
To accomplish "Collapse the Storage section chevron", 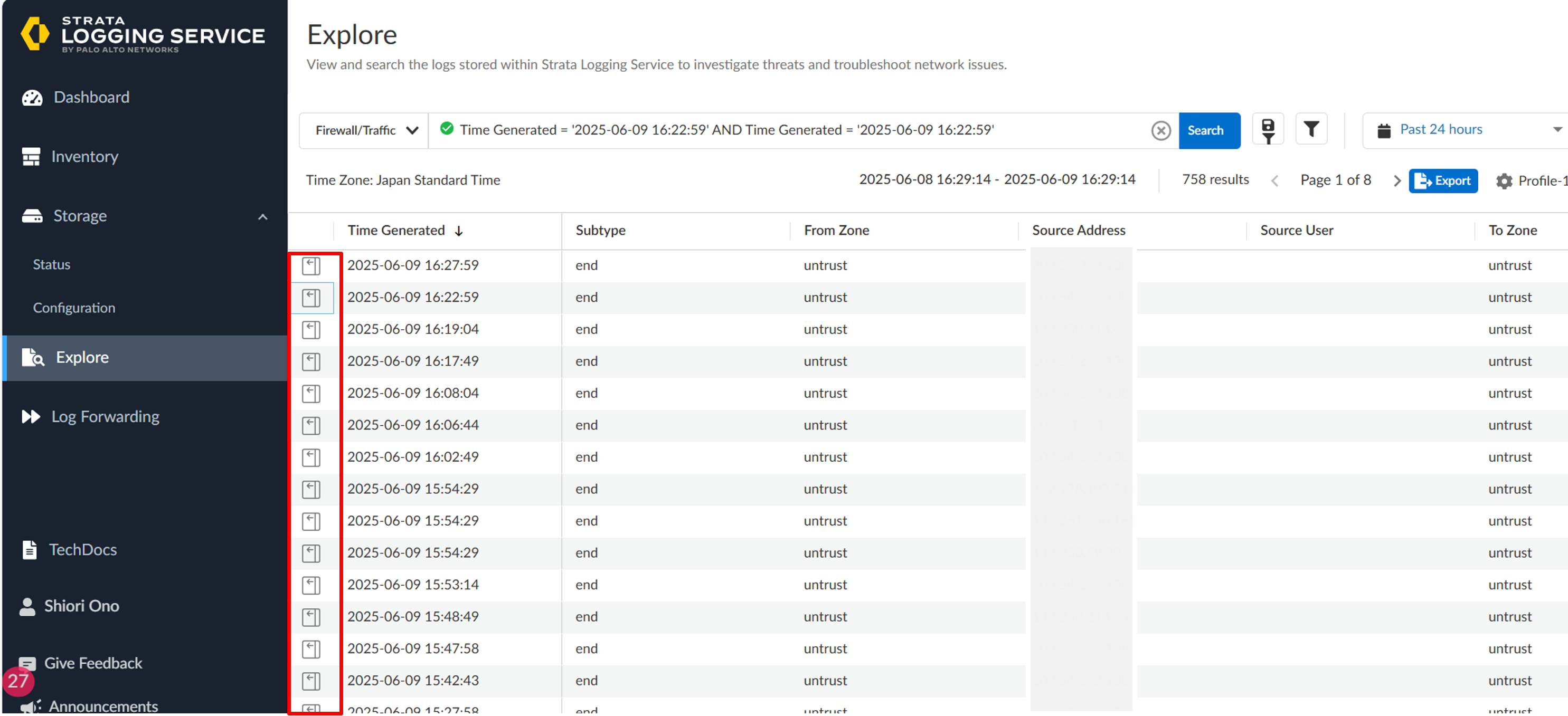I will [x=262, y=216].
